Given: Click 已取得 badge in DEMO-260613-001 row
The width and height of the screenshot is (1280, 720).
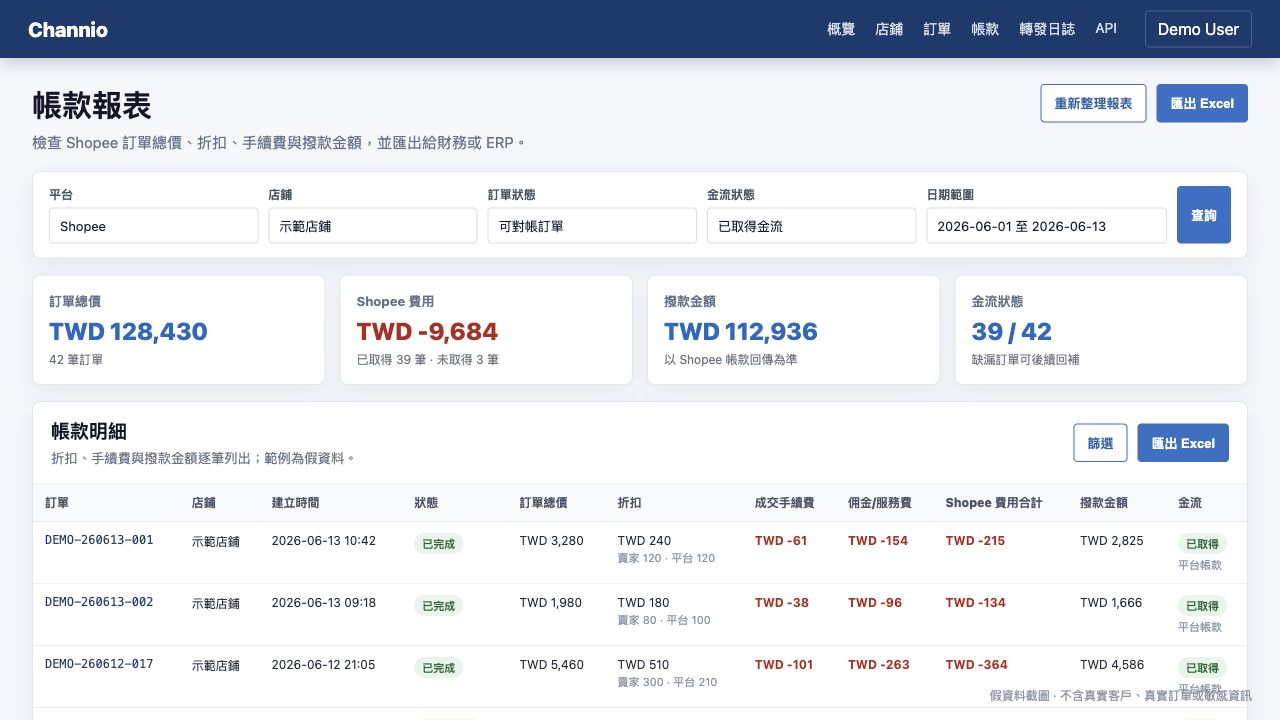Looking at the screenshot, I should [1202, 544].
